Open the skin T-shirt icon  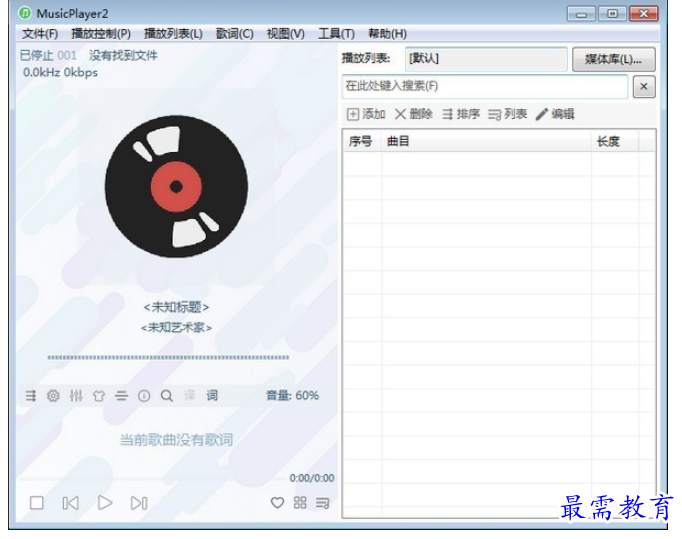[99, 396]
